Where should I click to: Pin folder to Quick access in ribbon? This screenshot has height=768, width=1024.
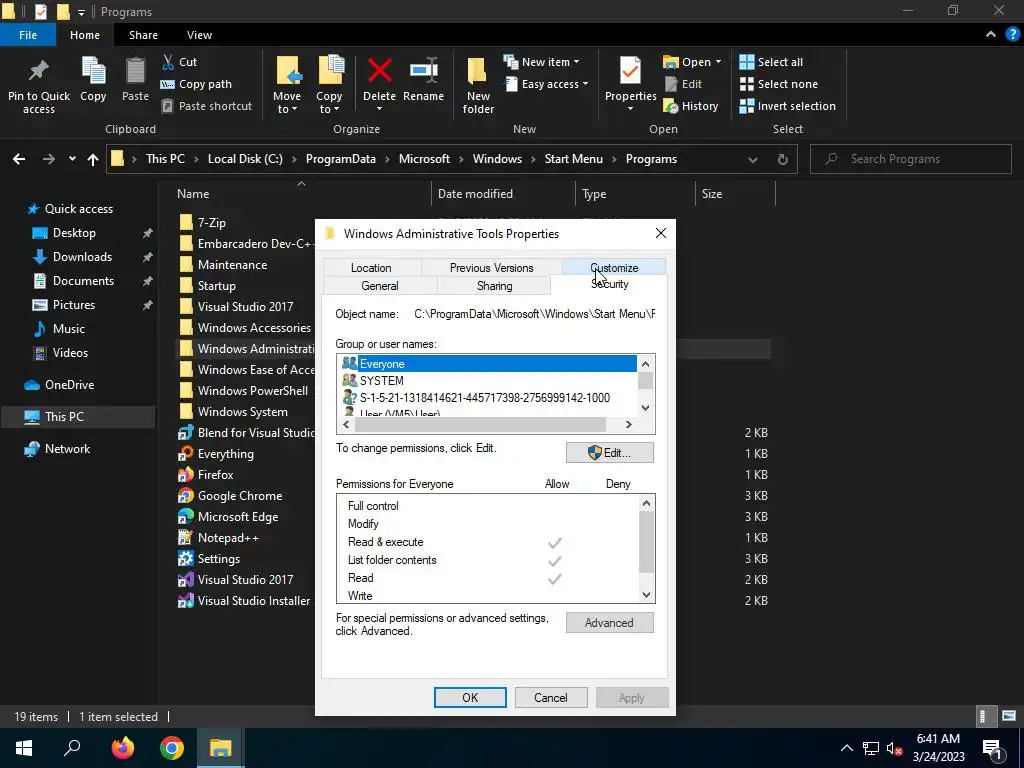pyautogui.click(x=39, y=85)
